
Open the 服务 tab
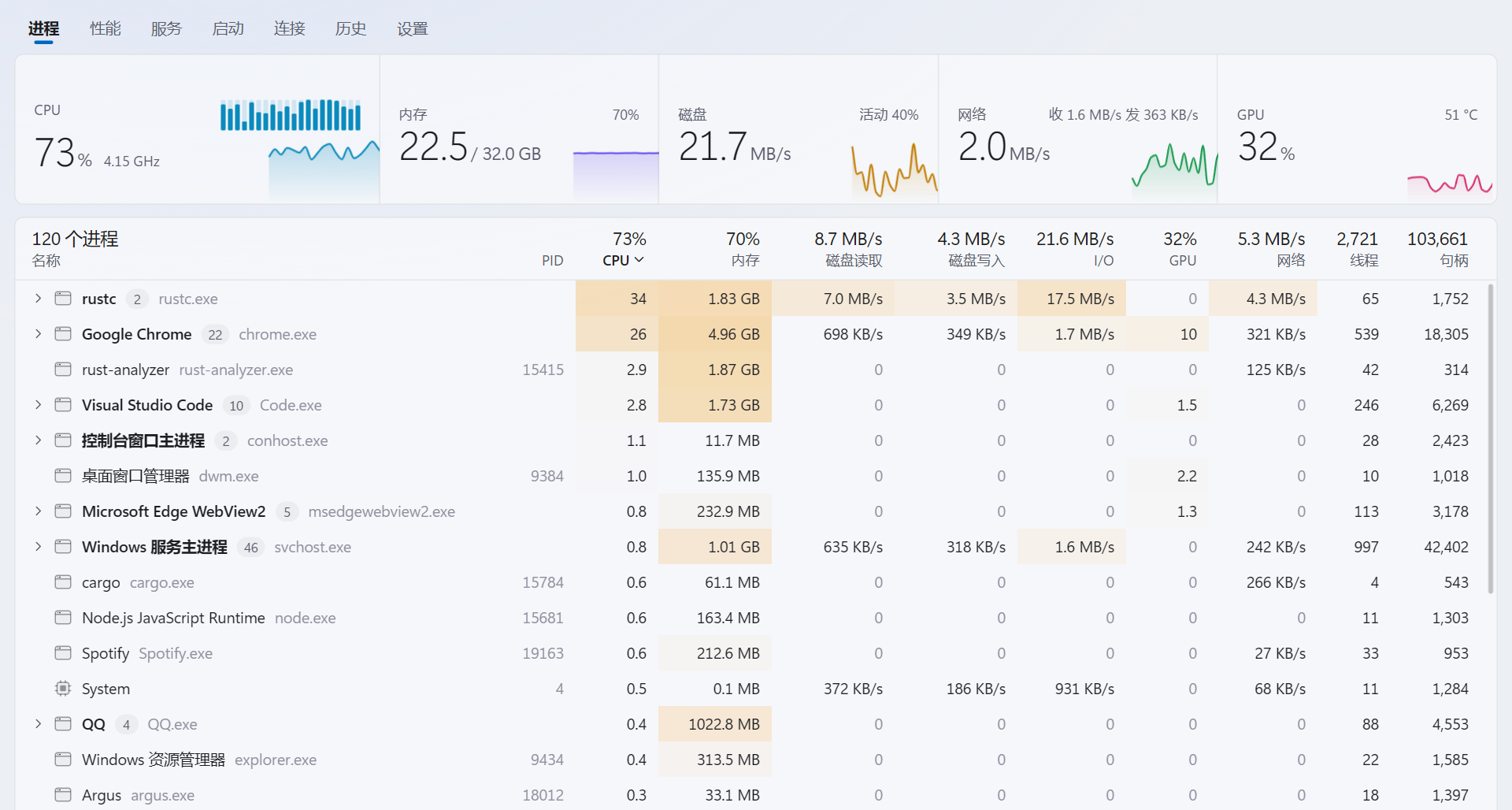pyautogui.click(x=166, y=28)
